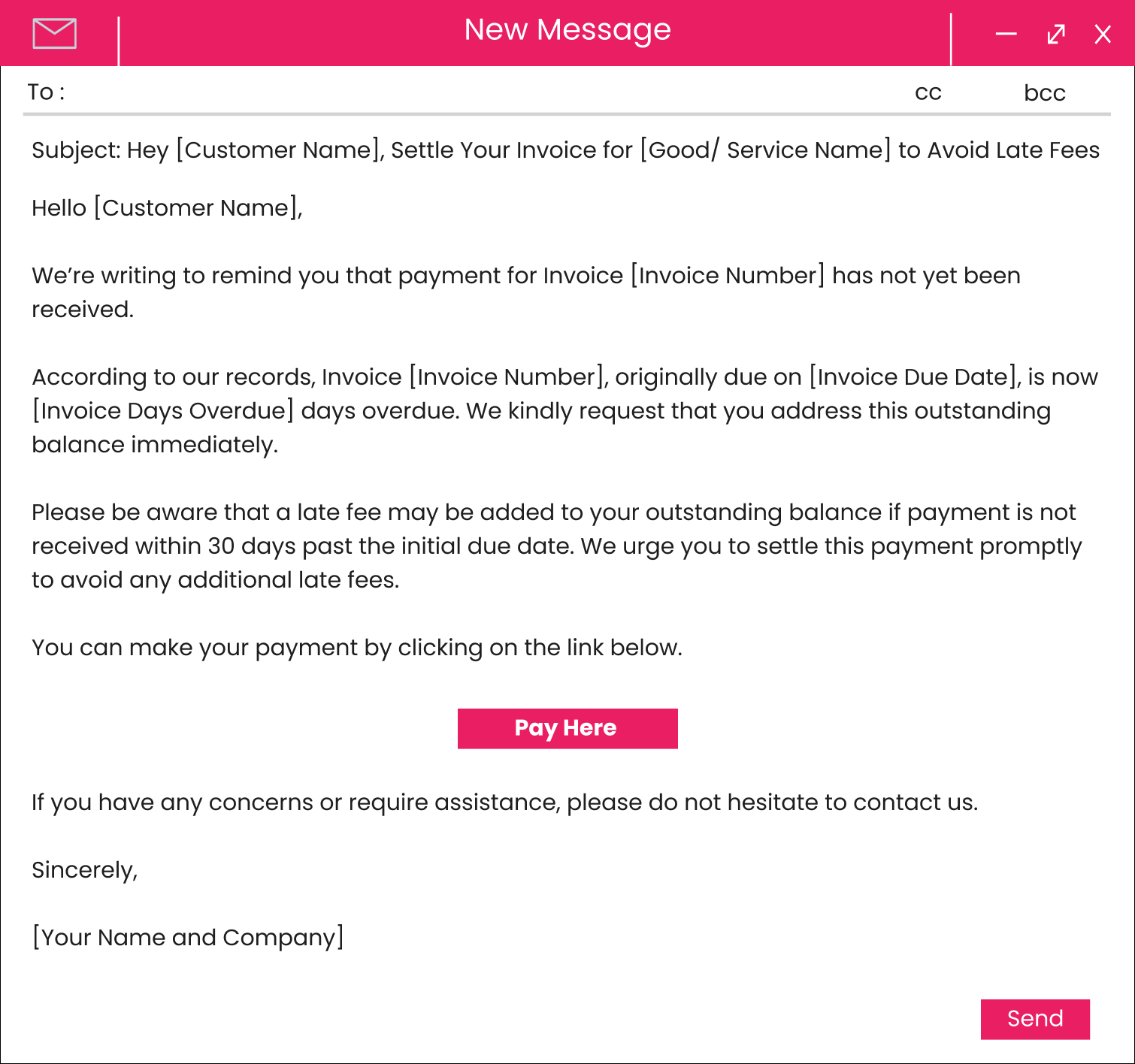Open the bcc recipients field
This screenshot has height=1064, width=1135.
(x=1044, y=92)
